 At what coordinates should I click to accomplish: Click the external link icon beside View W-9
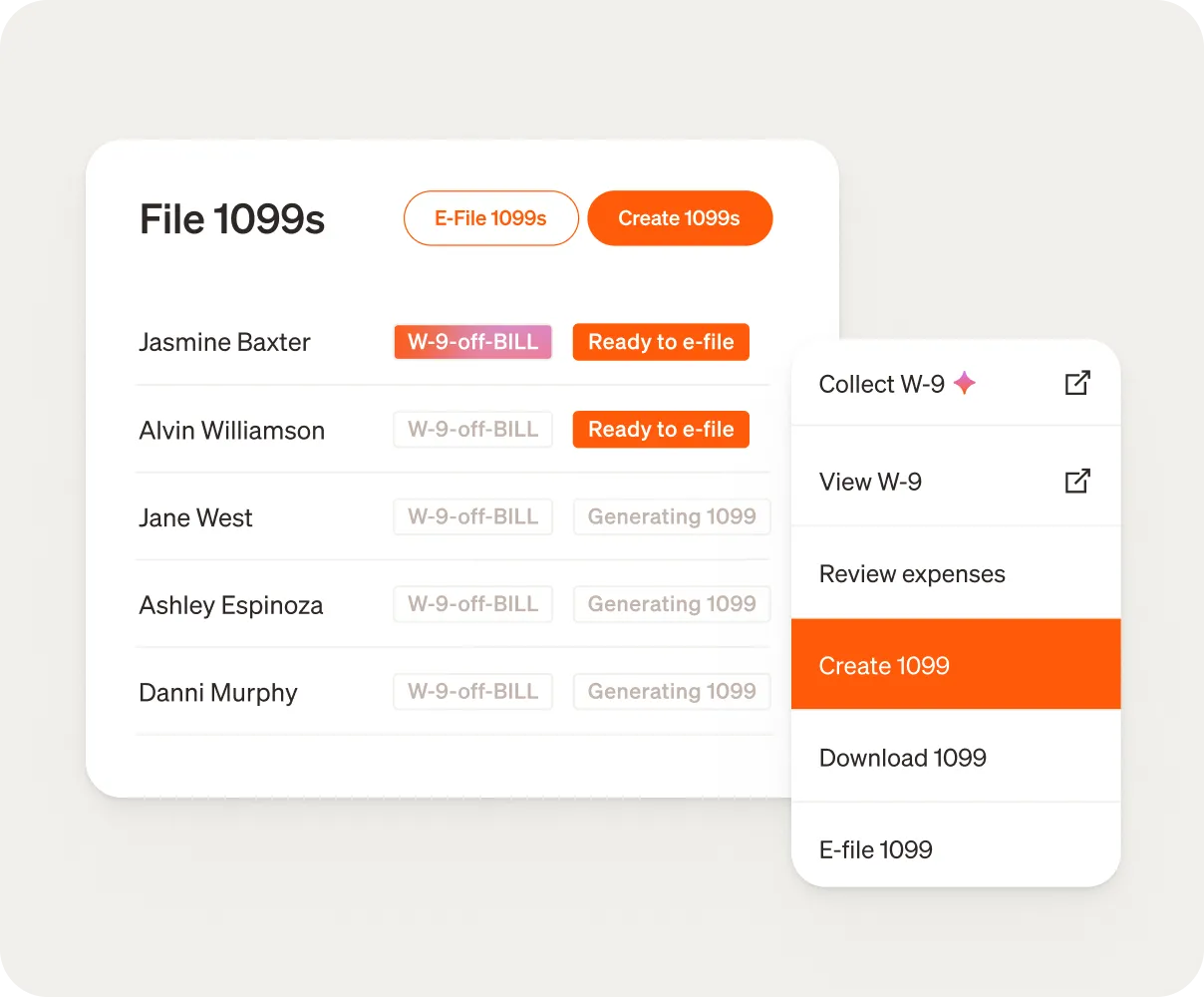pyautogui.click(x=1077, y=481)
